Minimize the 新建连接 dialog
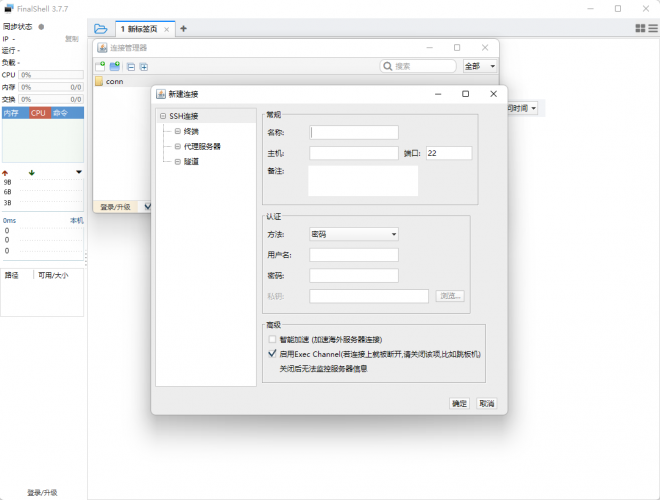 pyautogui.click(x=438, y=94)
